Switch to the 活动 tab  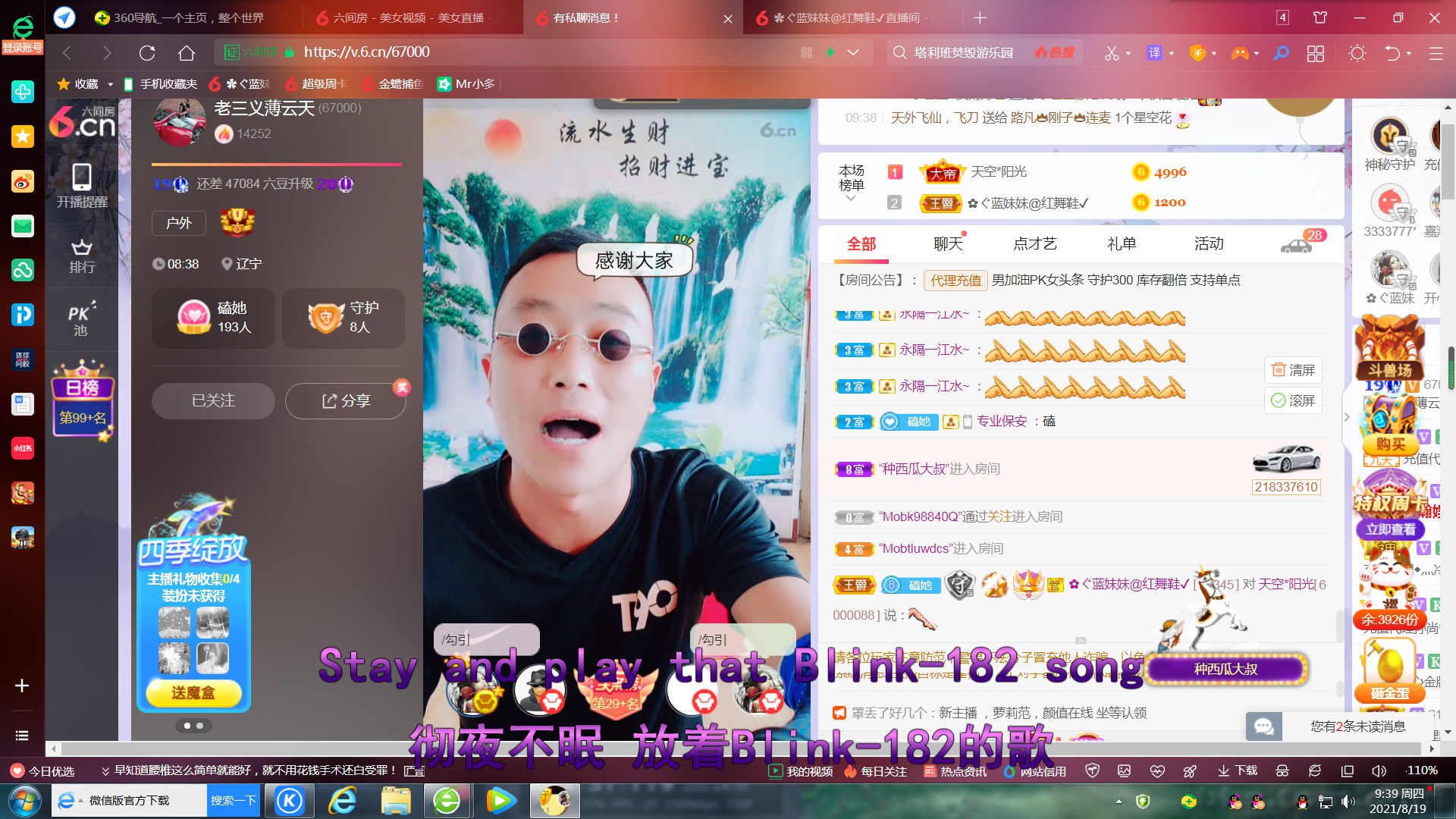coord(1209,243)
